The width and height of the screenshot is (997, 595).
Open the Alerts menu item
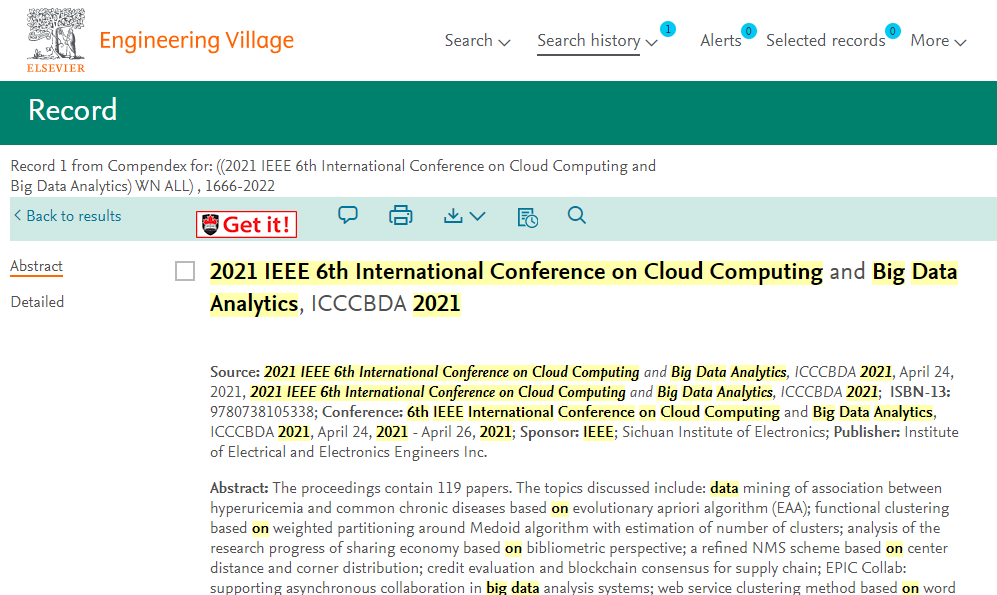720,41
